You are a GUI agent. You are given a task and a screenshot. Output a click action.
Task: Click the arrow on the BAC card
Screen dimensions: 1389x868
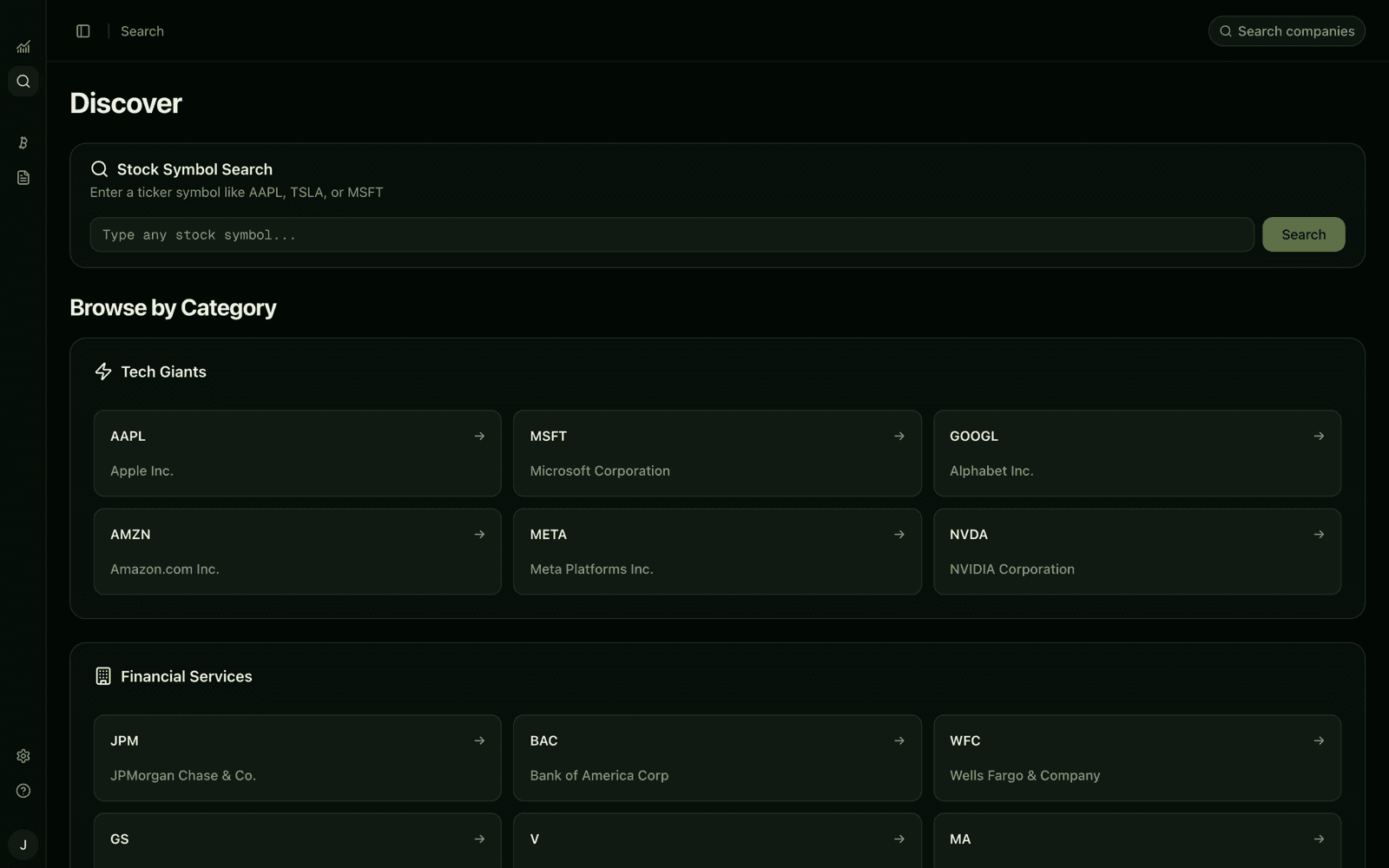(899, 740)
